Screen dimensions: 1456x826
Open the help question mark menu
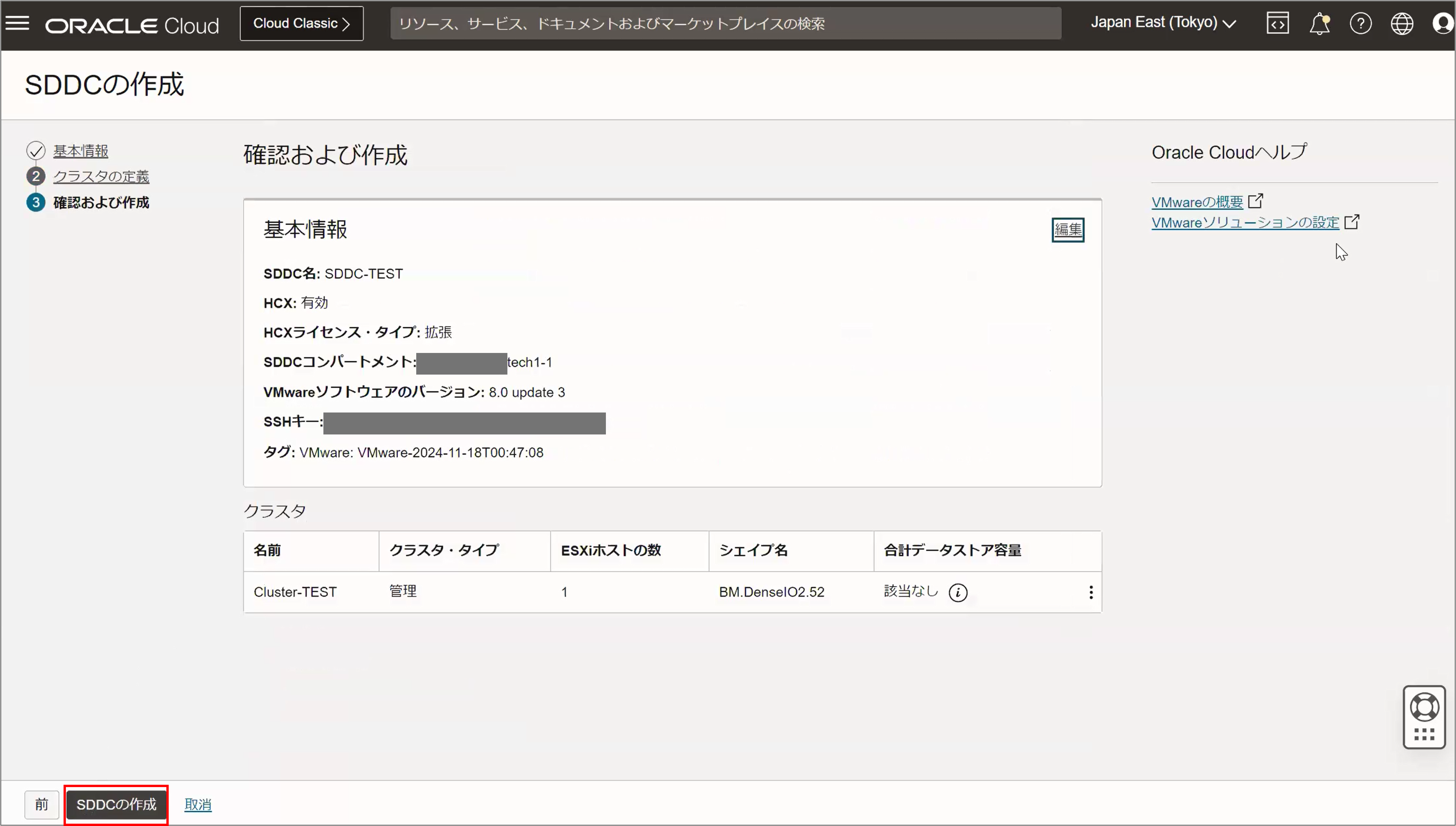(1361, 23)
